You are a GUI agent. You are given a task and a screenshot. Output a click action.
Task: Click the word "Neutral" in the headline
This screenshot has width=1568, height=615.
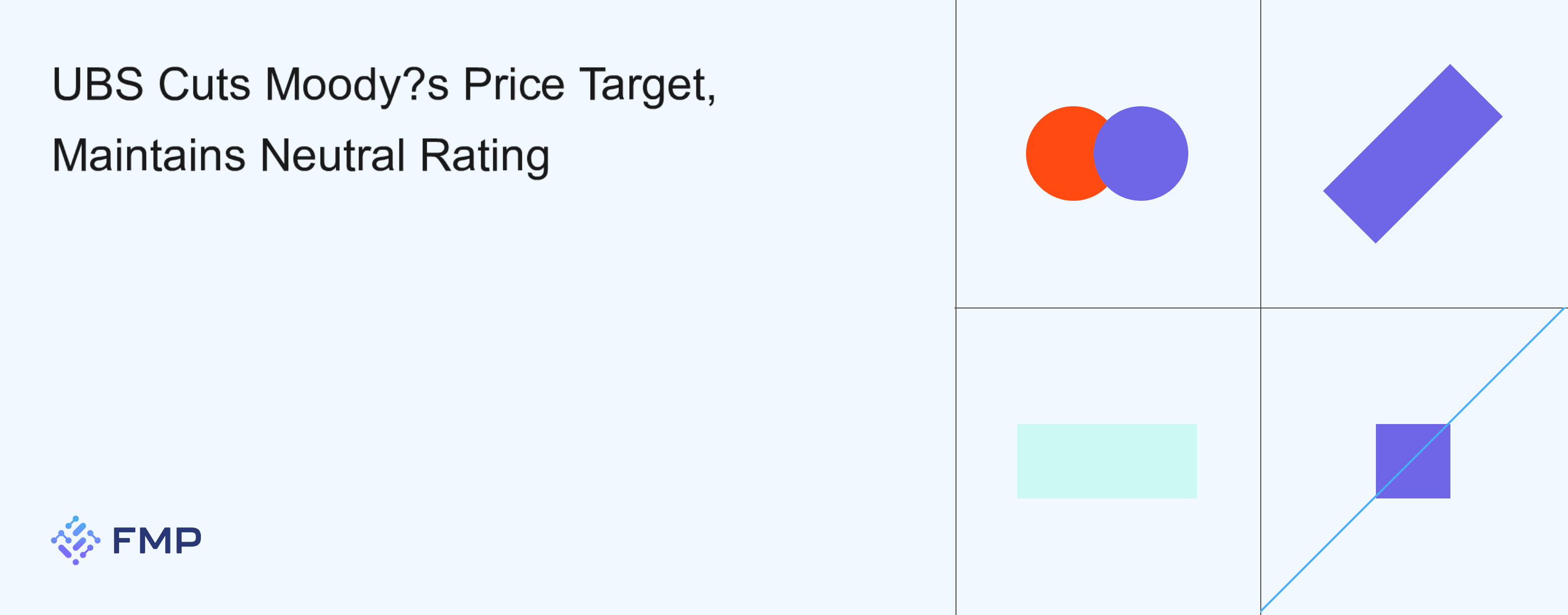pos(332,156)
